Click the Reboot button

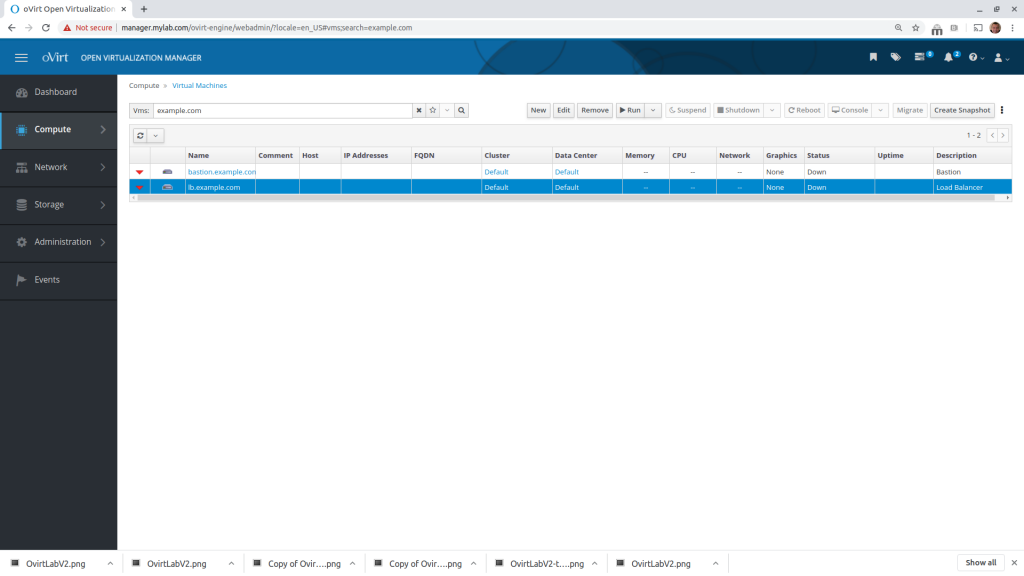(804, 110)
